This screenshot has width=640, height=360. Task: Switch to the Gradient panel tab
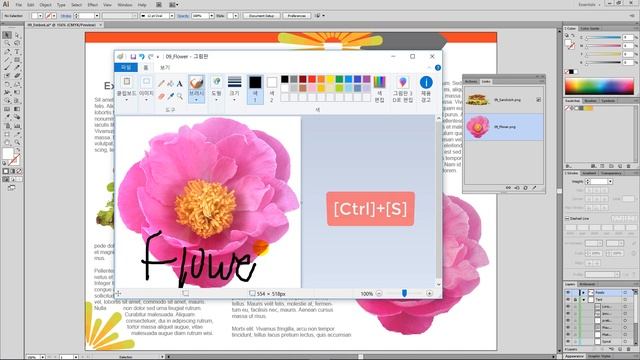589,173
